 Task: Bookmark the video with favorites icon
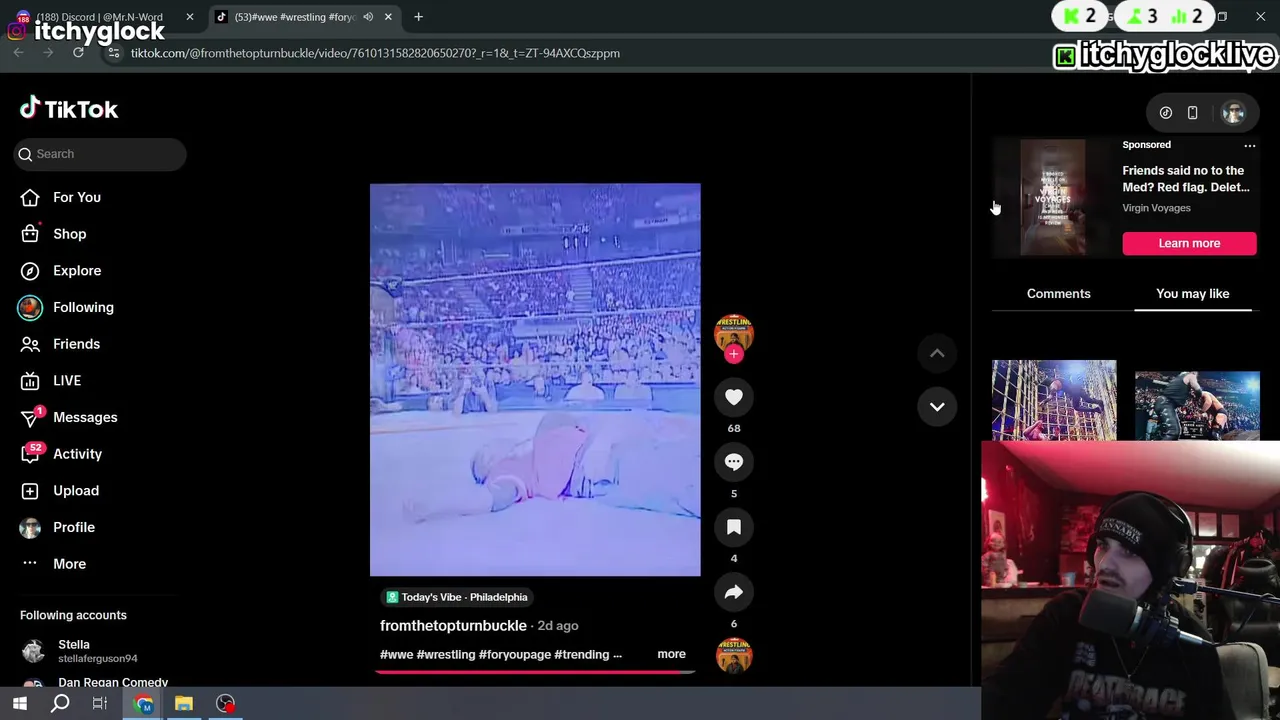pyautogui.click(x=733, y=527)
